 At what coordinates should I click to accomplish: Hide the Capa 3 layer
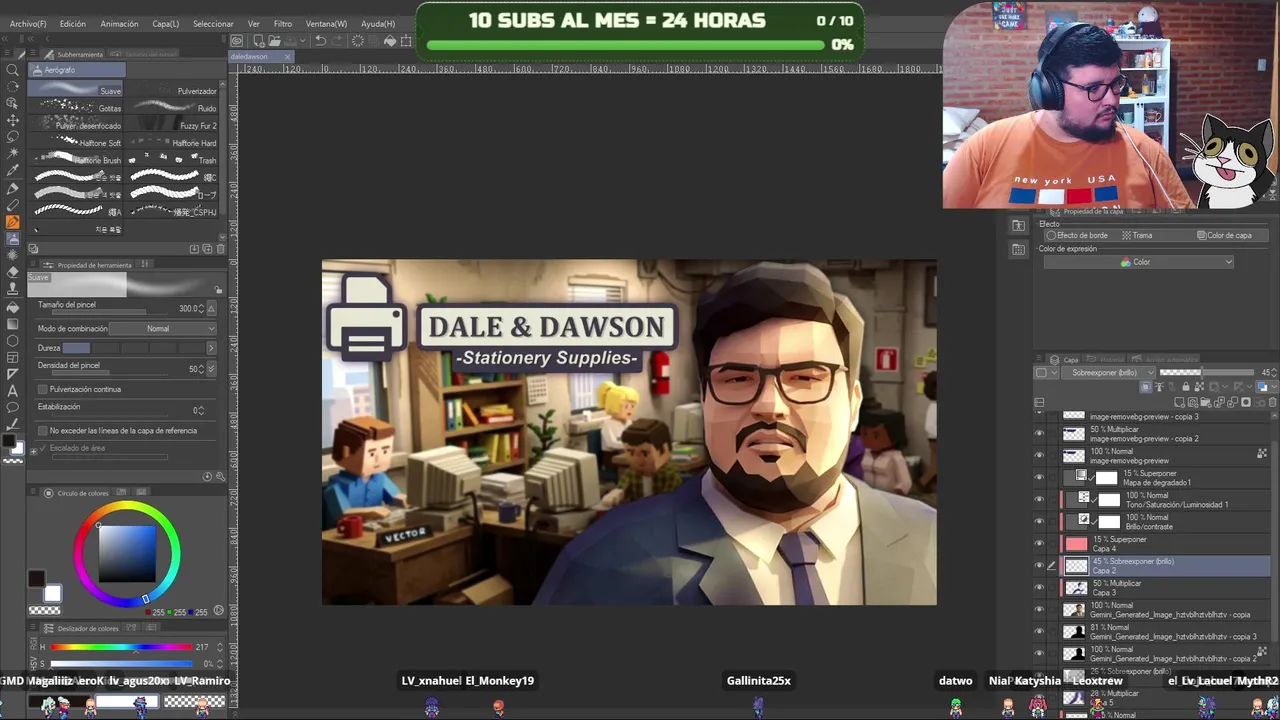coord(1039,588)
